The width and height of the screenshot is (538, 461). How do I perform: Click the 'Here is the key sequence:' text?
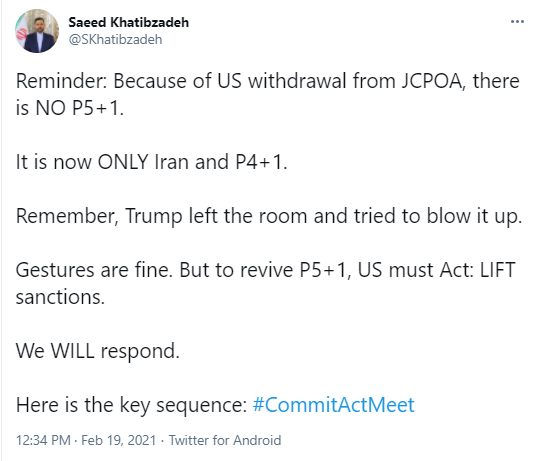tap(132, 405)
